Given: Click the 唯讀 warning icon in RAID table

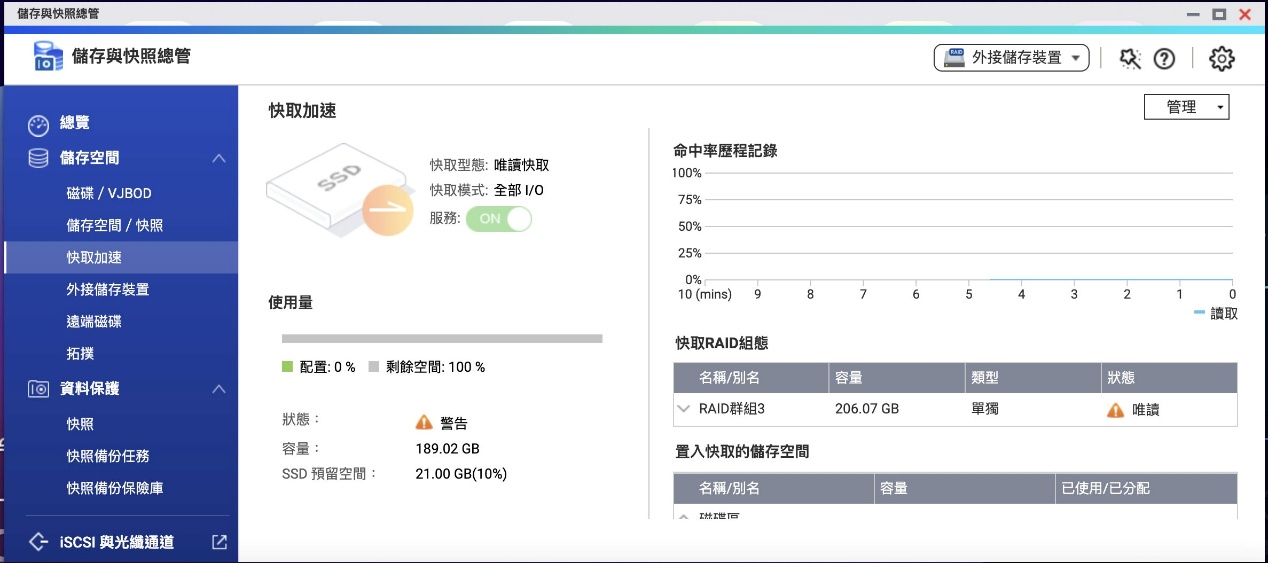Looking at the screenshot, I should tap(1116, 409).
